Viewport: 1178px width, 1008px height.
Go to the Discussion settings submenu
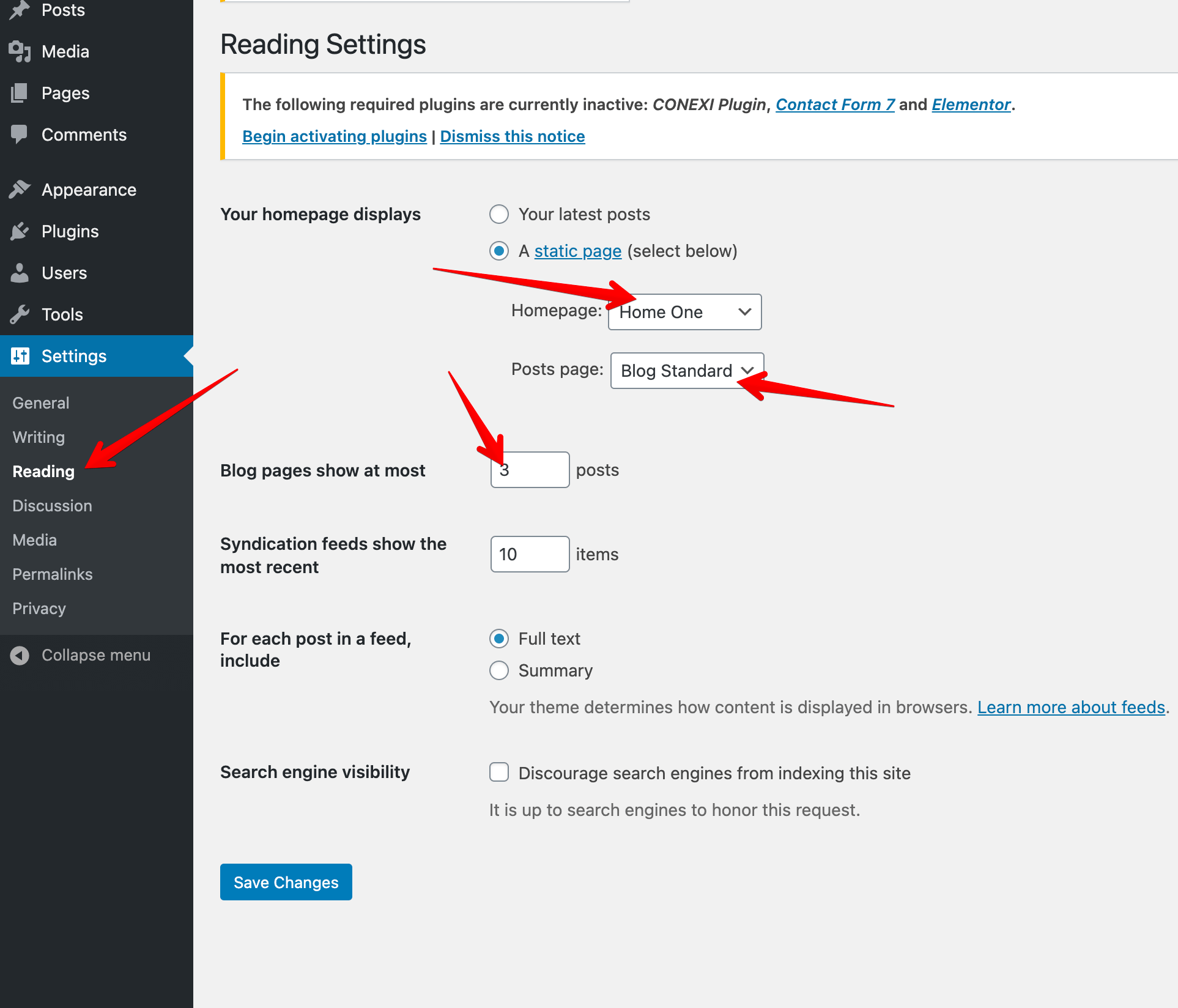click(52, 506)
